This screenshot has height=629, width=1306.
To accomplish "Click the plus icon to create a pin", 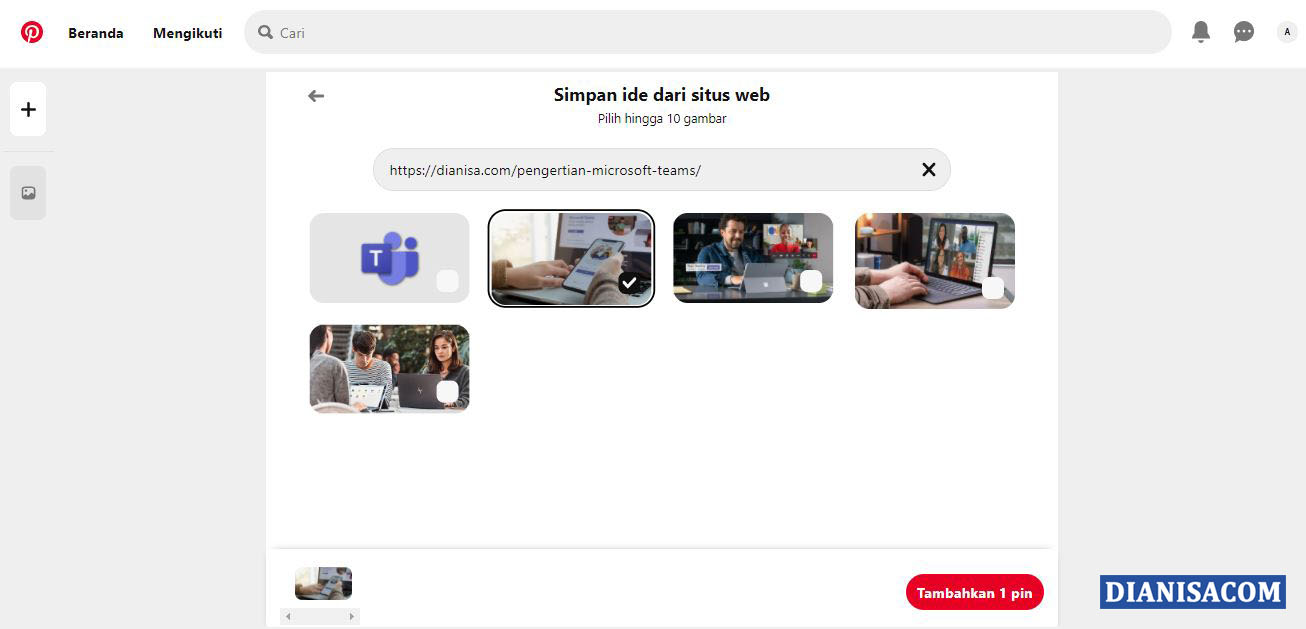I will click(x=27, y=109).
